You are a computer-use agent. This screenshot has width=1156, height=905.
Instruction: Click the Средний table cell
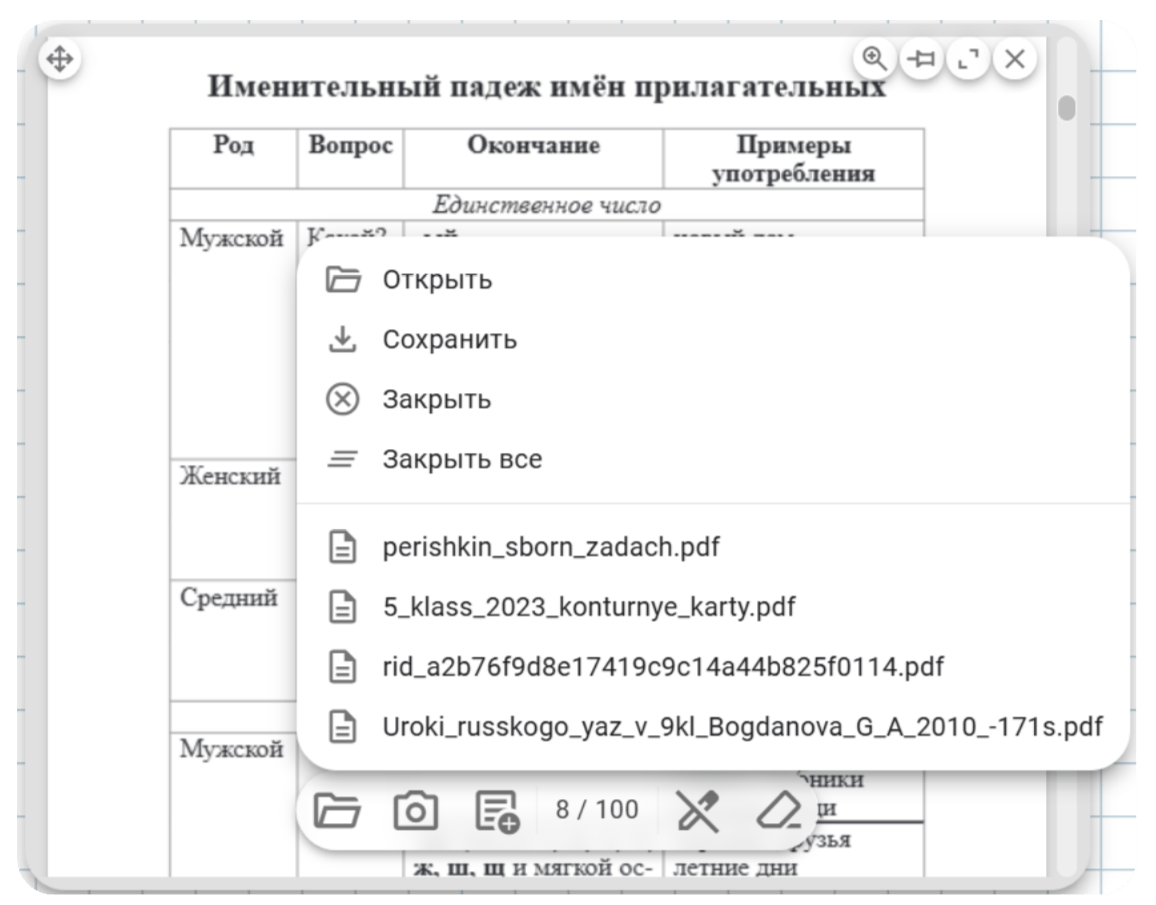pyautogui.click(x=233, y=640)
